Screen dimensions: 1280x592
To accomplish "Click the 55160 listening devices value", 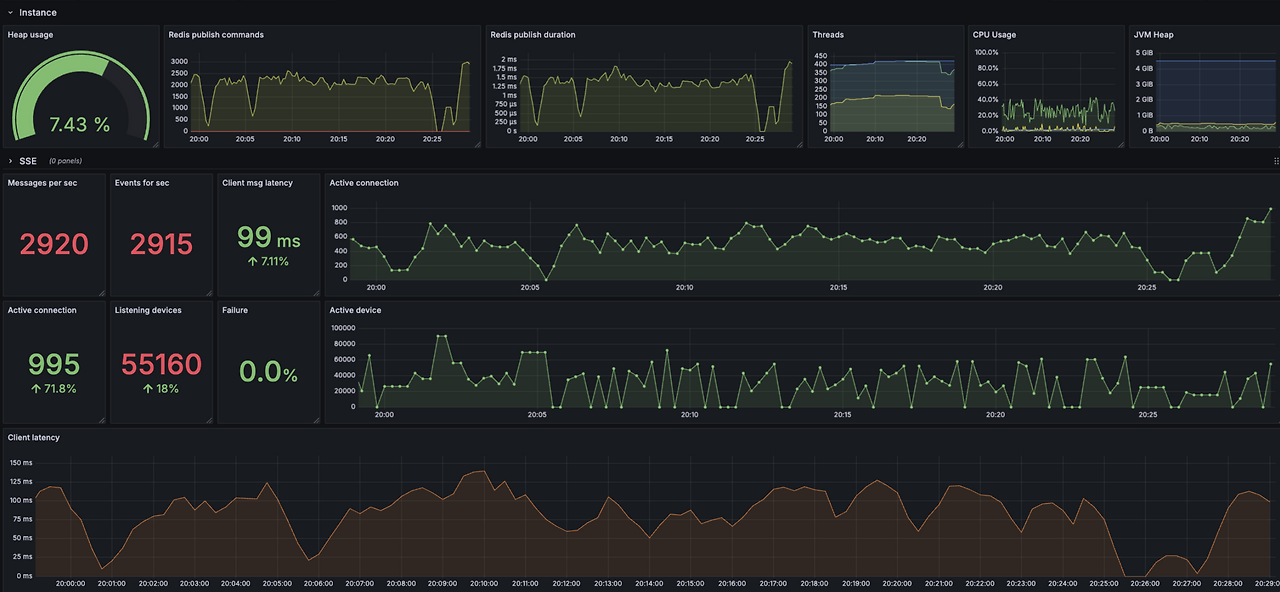I will tap(161, 364).
